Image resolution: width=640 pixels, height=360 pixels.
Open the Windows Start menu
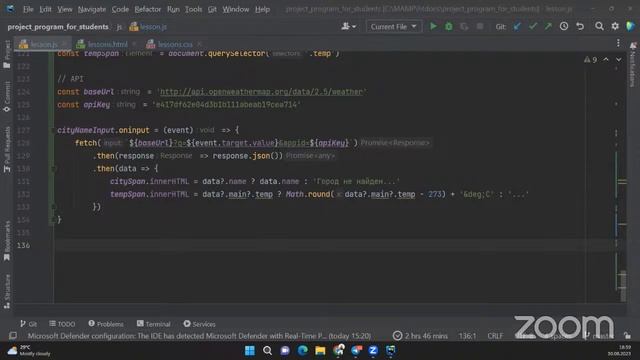click(x=250, y=350)
